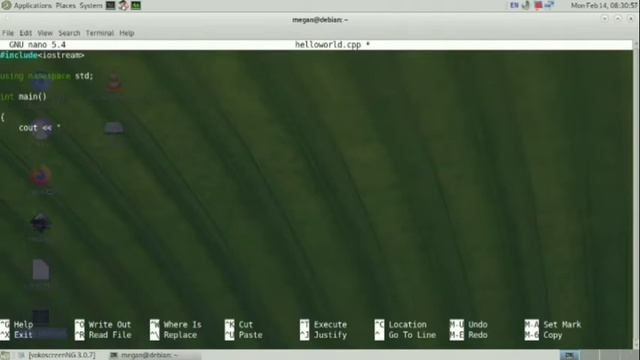Viewport: 640px width, 360px height.
Task: Minimize the terminal window
Action: coord(605,18)
